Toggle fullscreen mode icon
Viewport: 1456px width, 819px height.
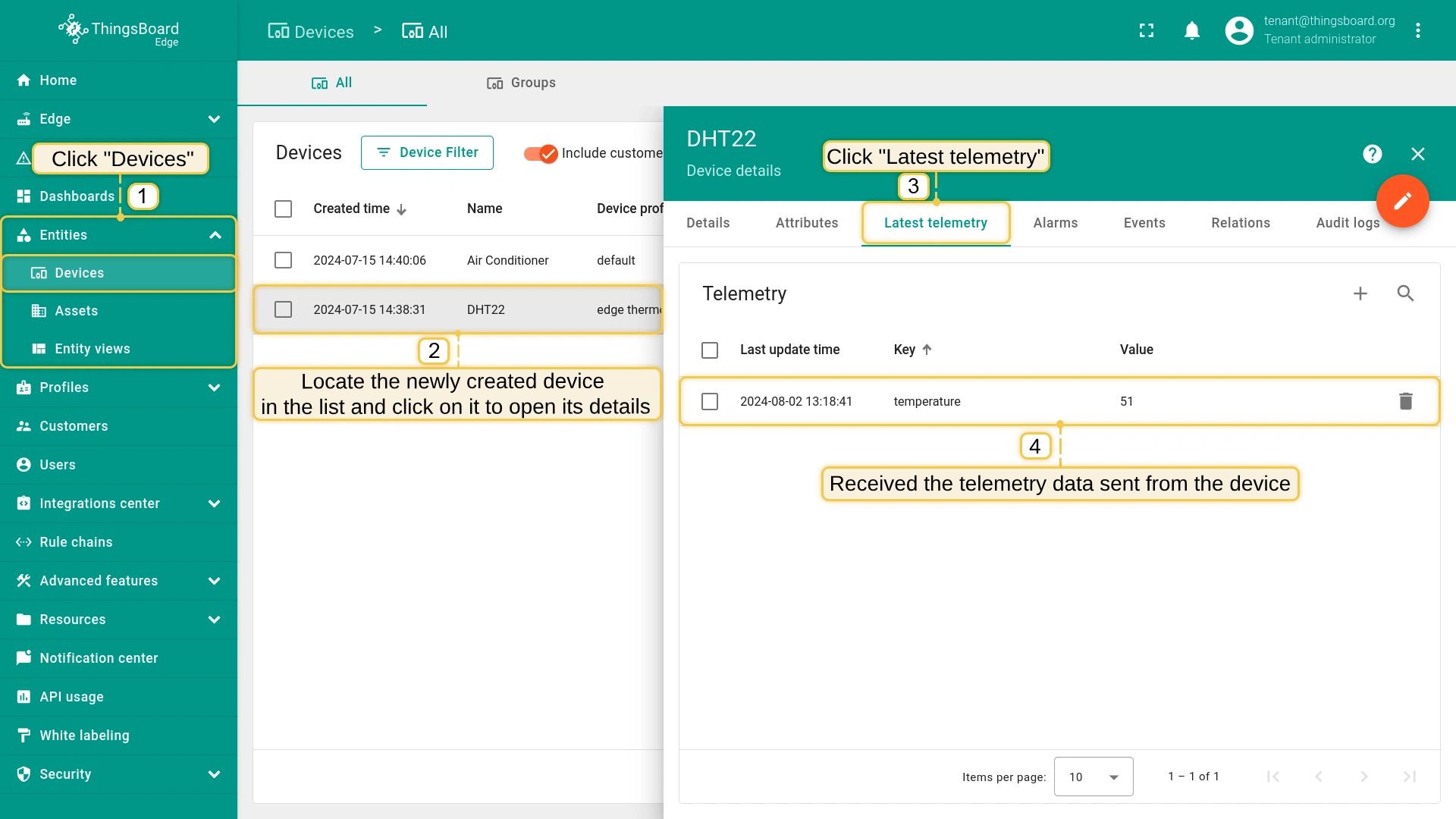point(1147,30)
